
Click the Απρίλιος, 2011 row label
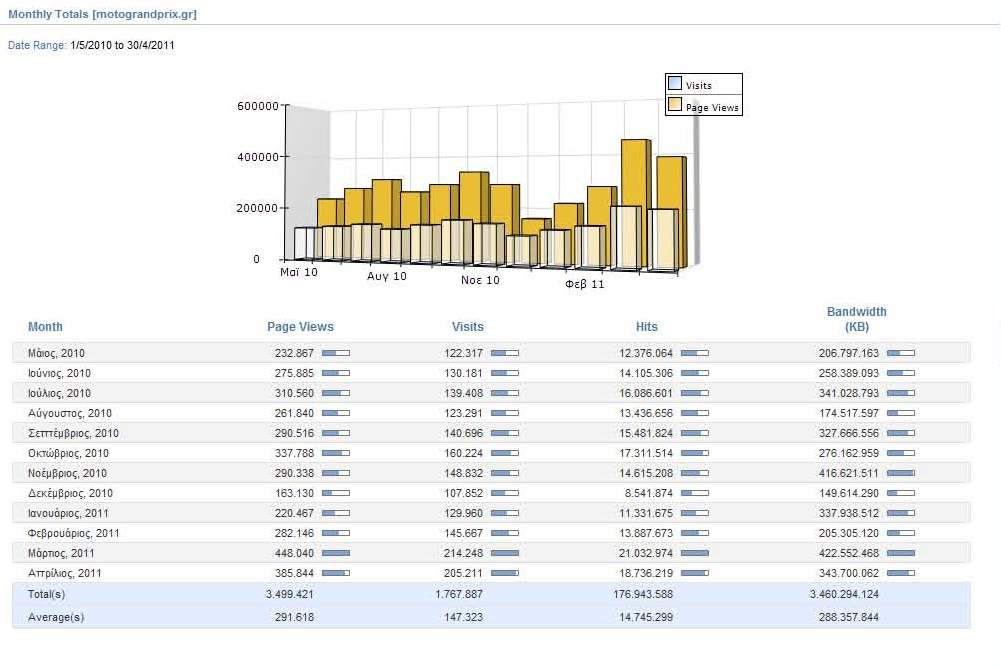[64, 573]
